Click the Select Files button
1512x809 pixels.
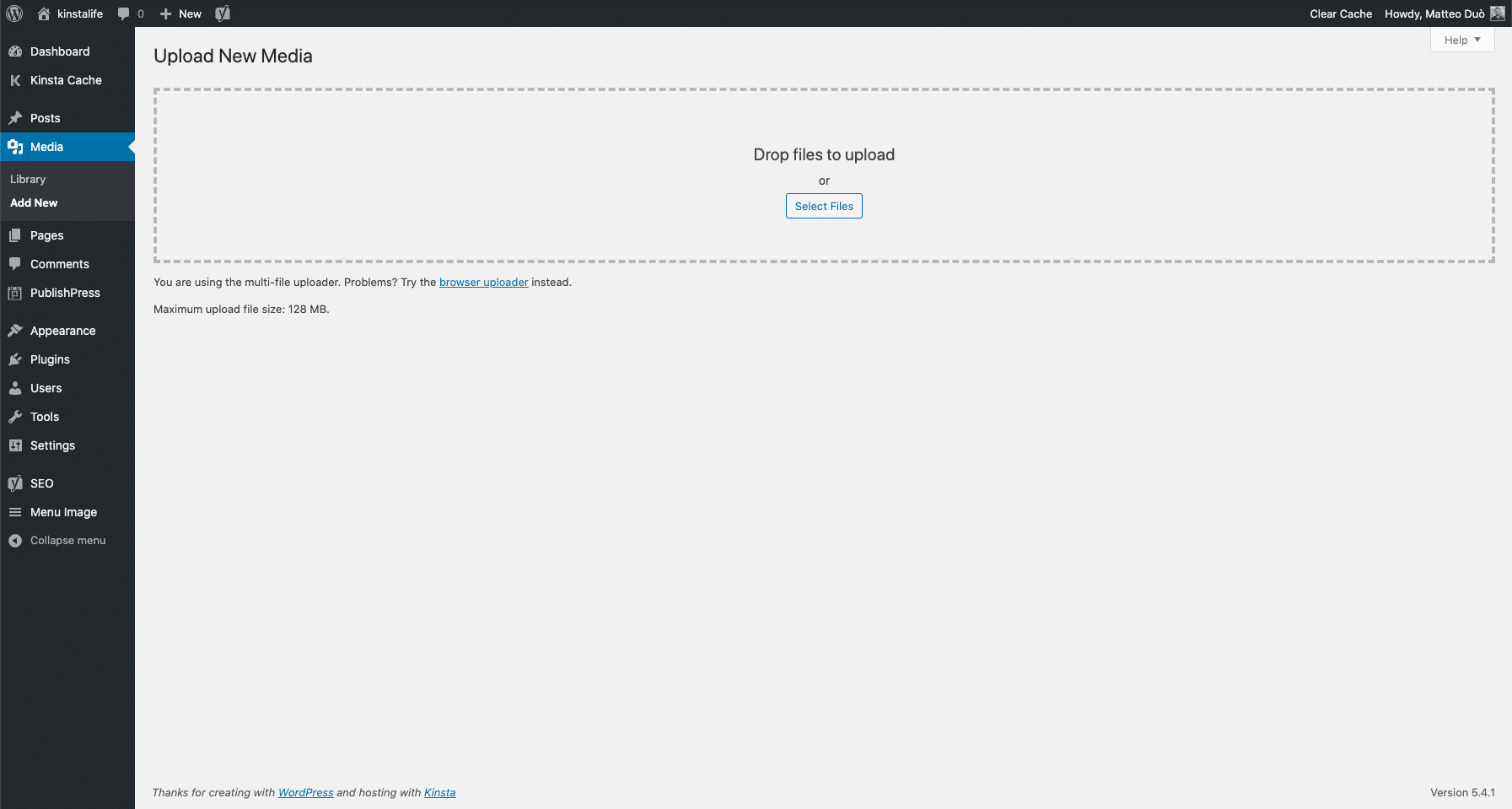point(823,206)
